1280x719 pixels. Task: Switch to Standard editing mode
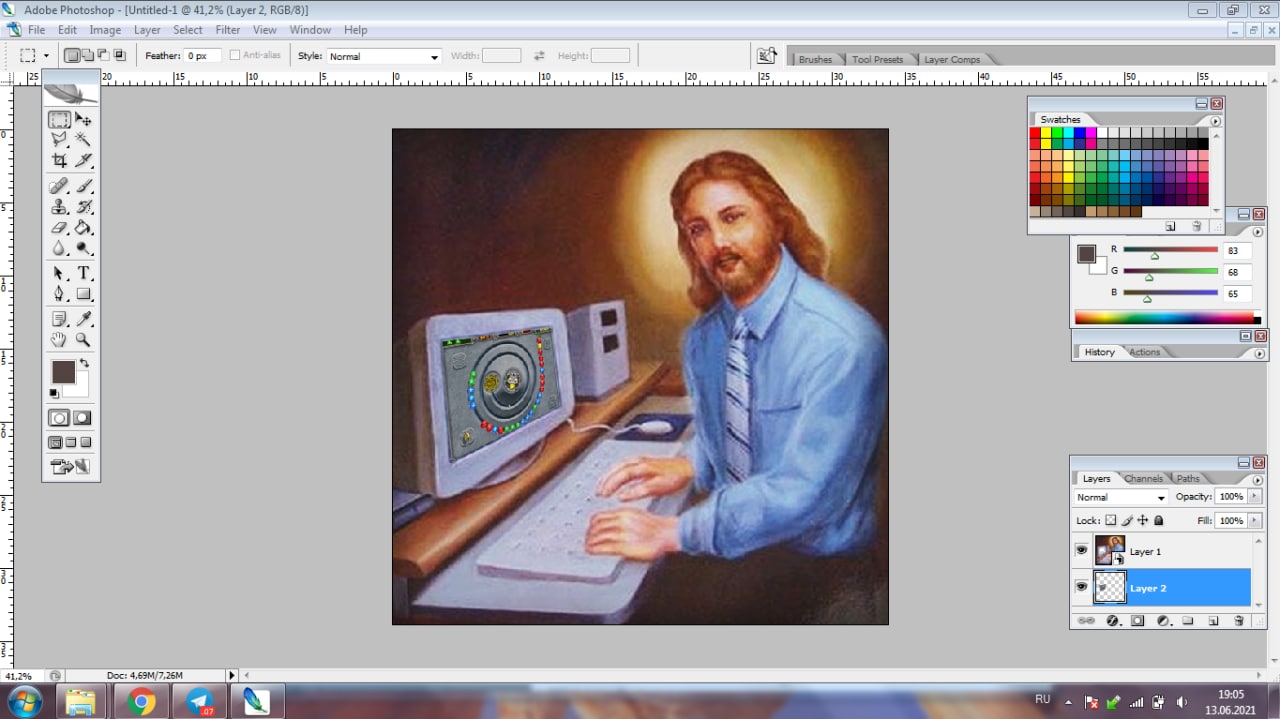coord(59,418)
